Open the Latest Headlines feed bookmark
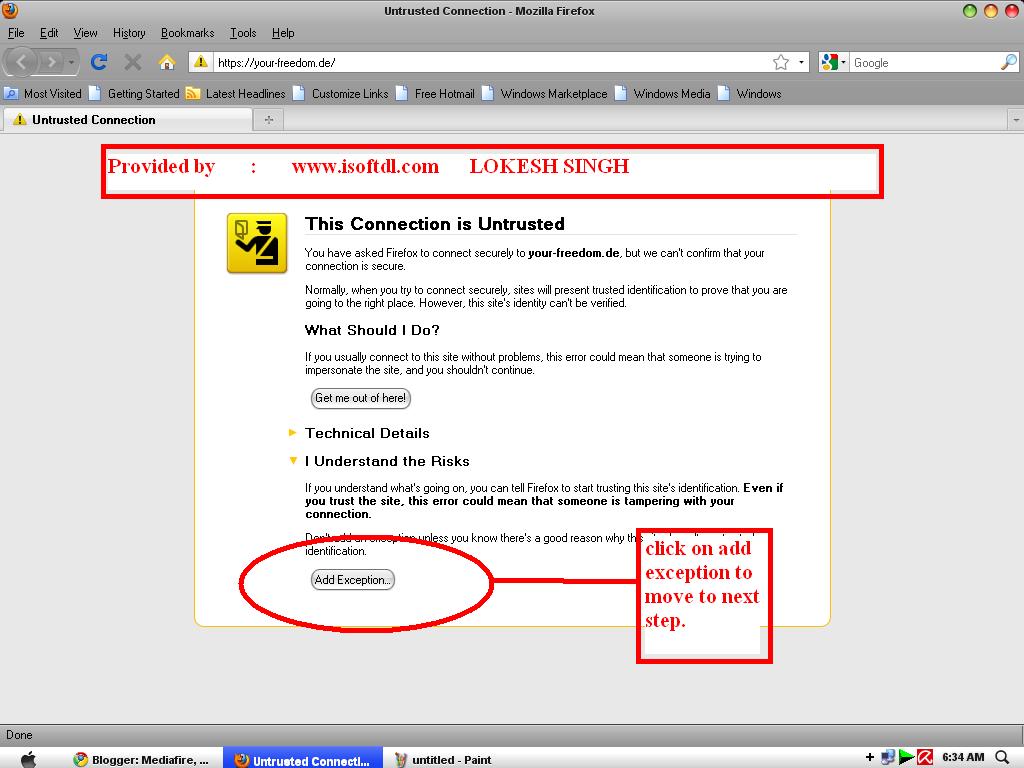The image size is (1024, 768). pos(236,93)
